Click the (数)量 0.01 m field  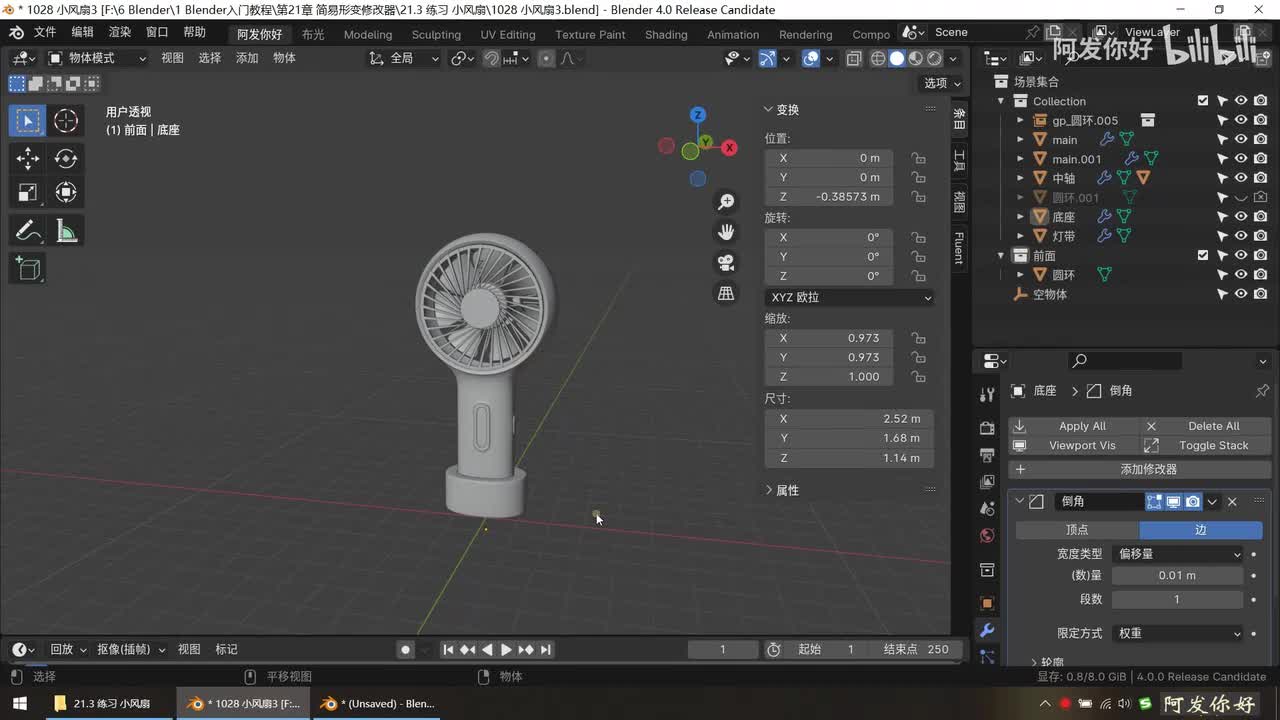click(1177, 576)
